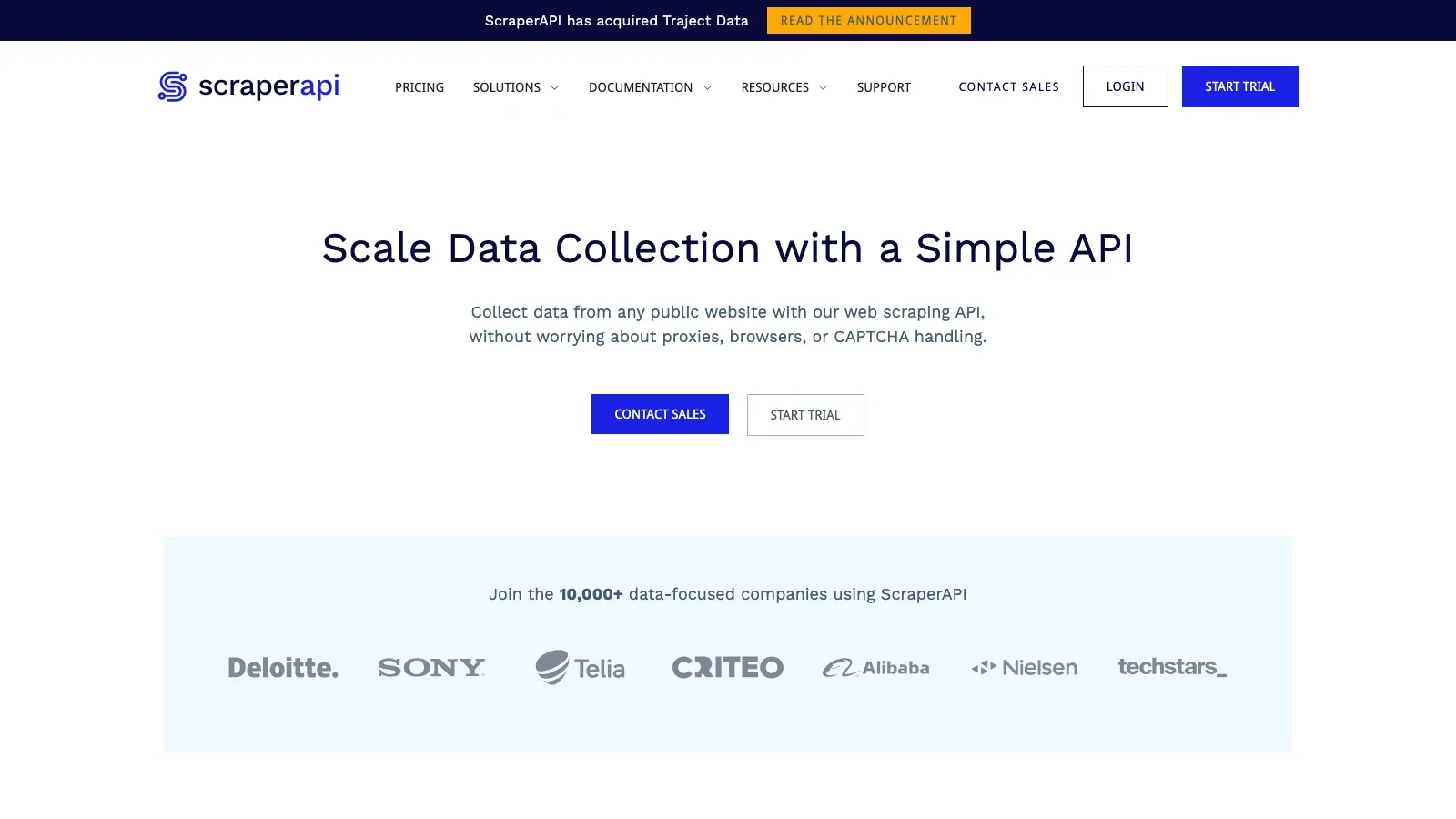Open the Login button
The width and height of the screenshot is (1456, 819).
pyautogui.click(x=1126, y=86)
